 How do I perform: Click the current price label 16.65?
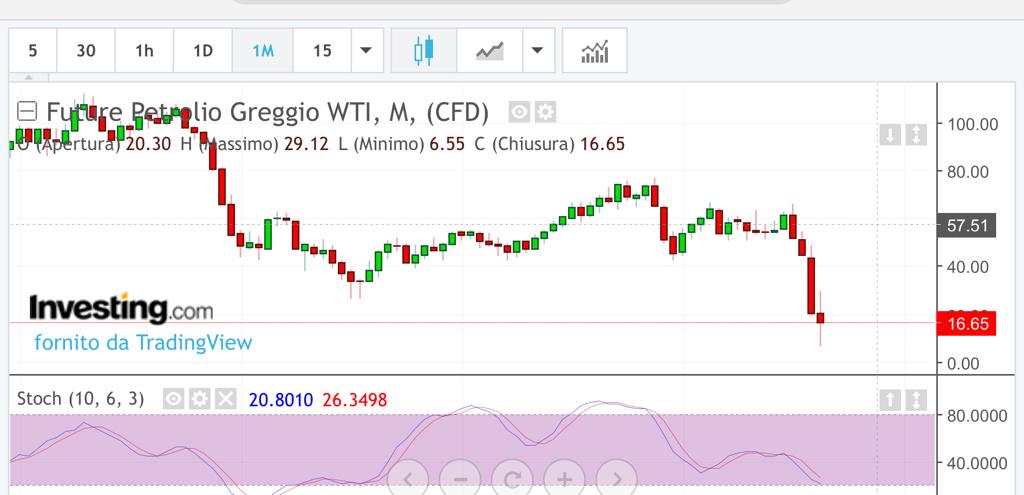click(x=967, y=324)
